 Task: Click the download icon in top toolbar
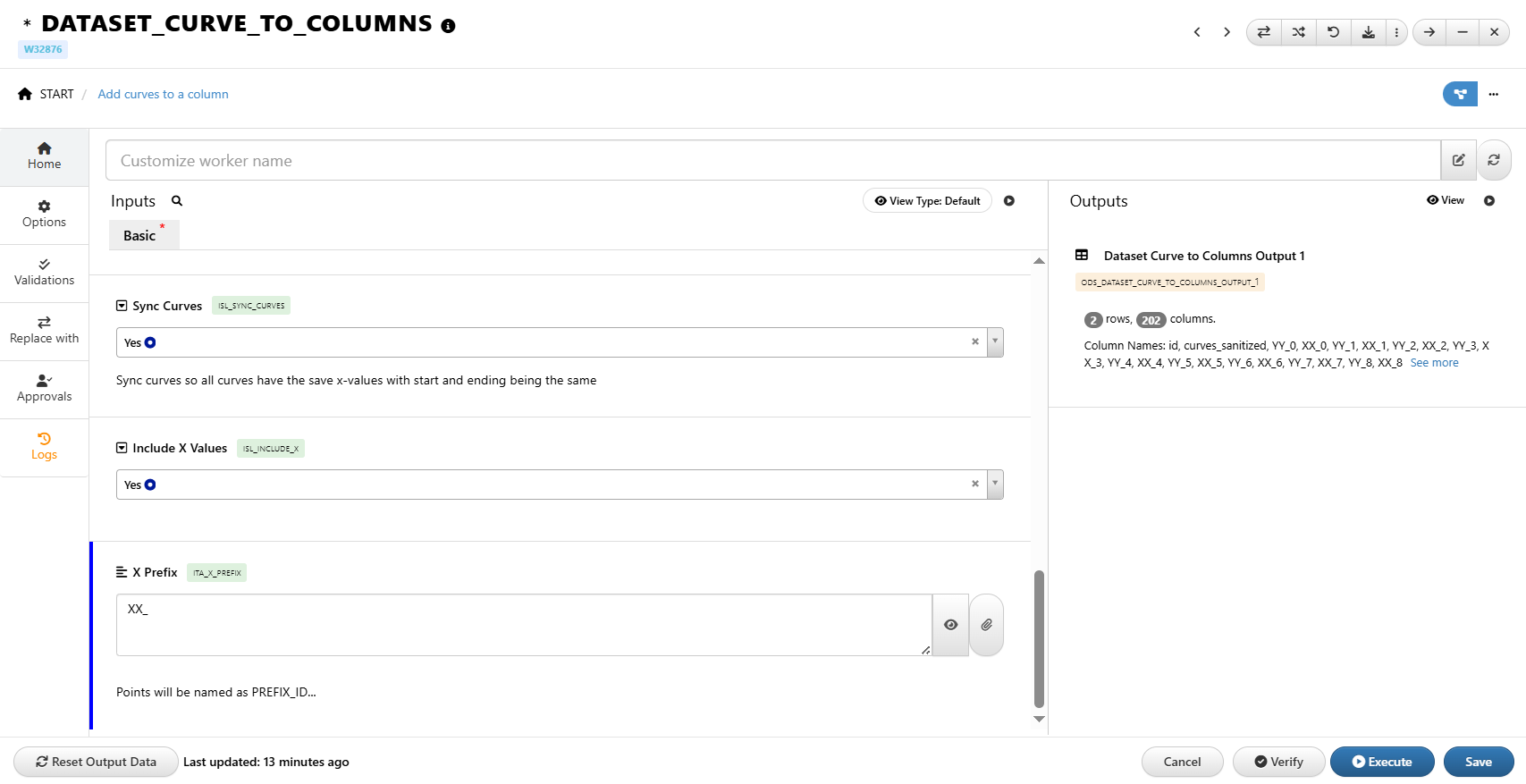tap(1368, 32)
